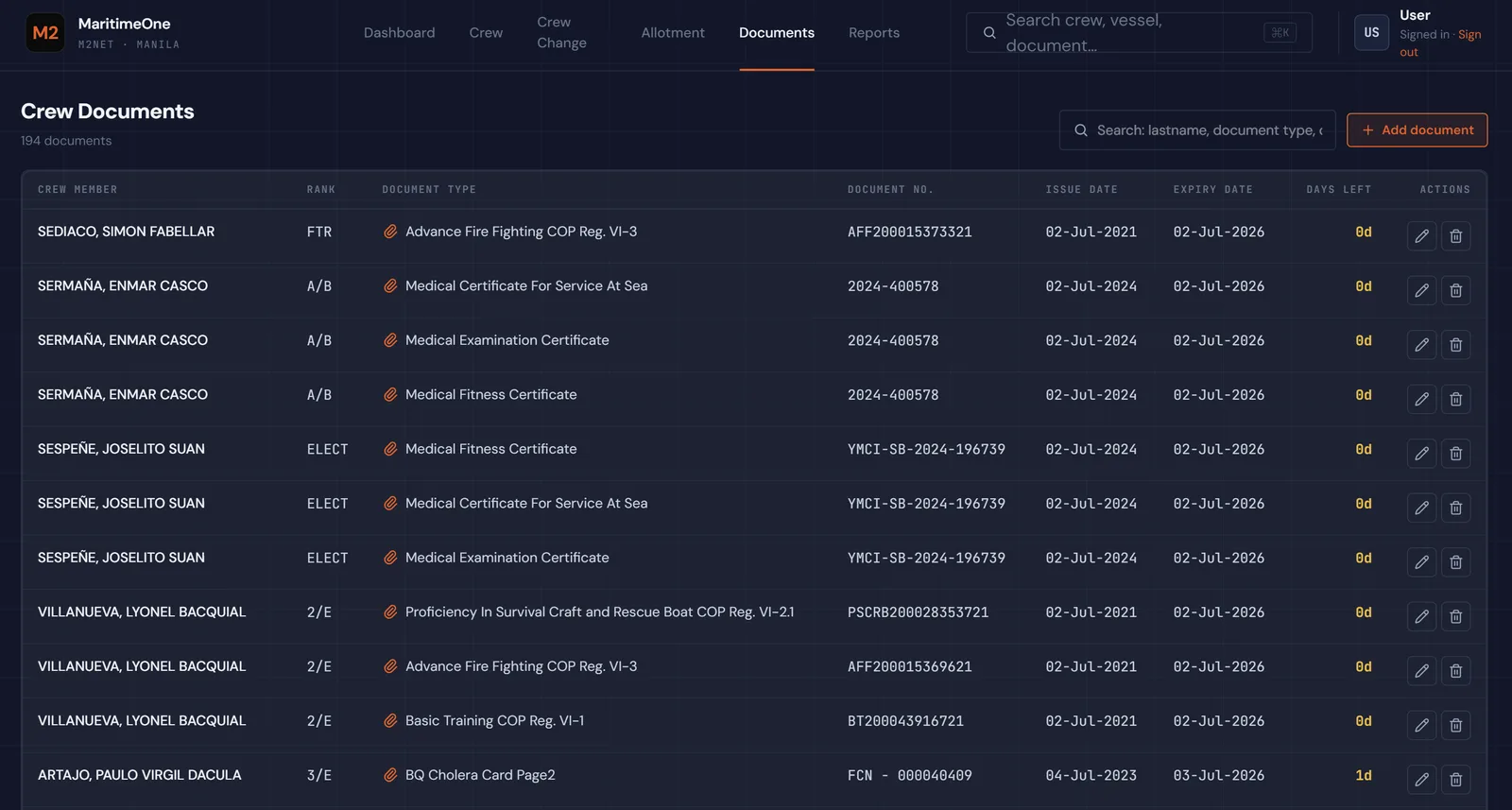The height and width of the screenshot is (810, 1512).
Task: Click the 3/E rank cell
Action: (319, 775)
